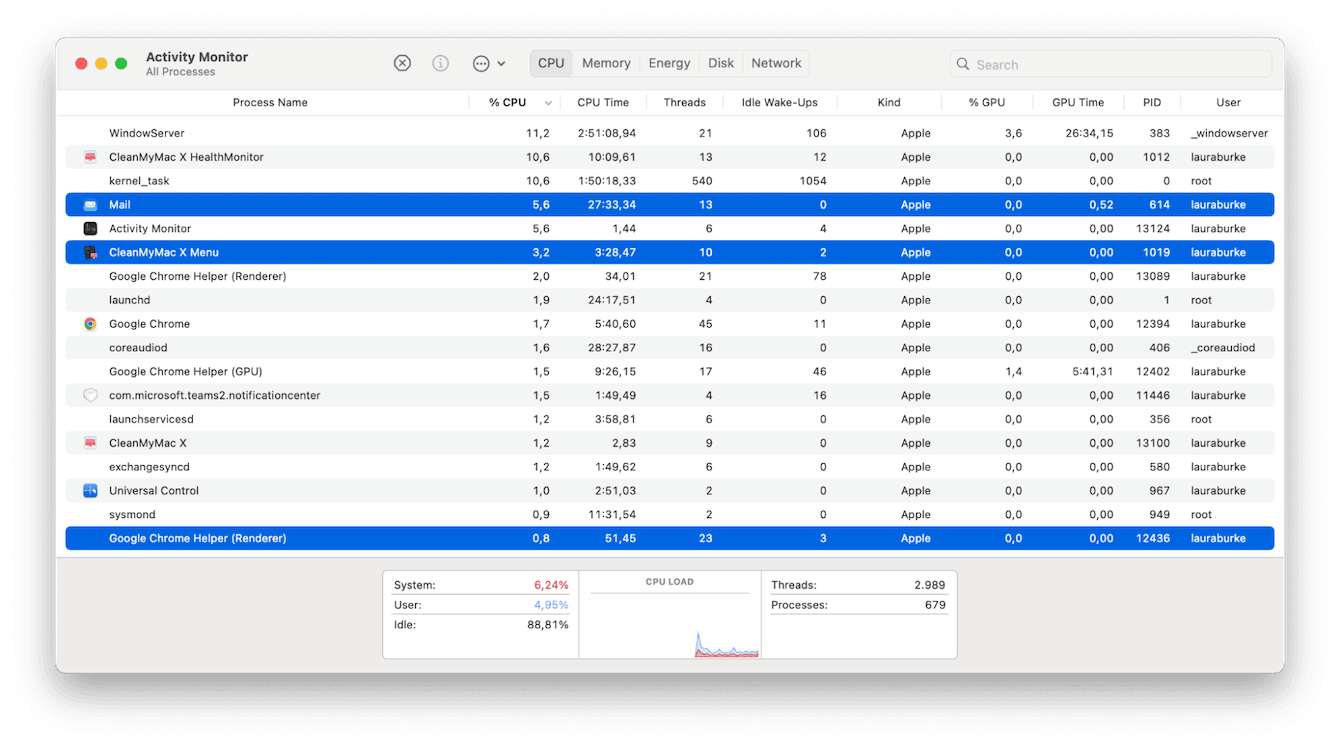Screen dimensions: 1340x747
Task: Sort processes by Threads column
Action: [x=685, y=102]
